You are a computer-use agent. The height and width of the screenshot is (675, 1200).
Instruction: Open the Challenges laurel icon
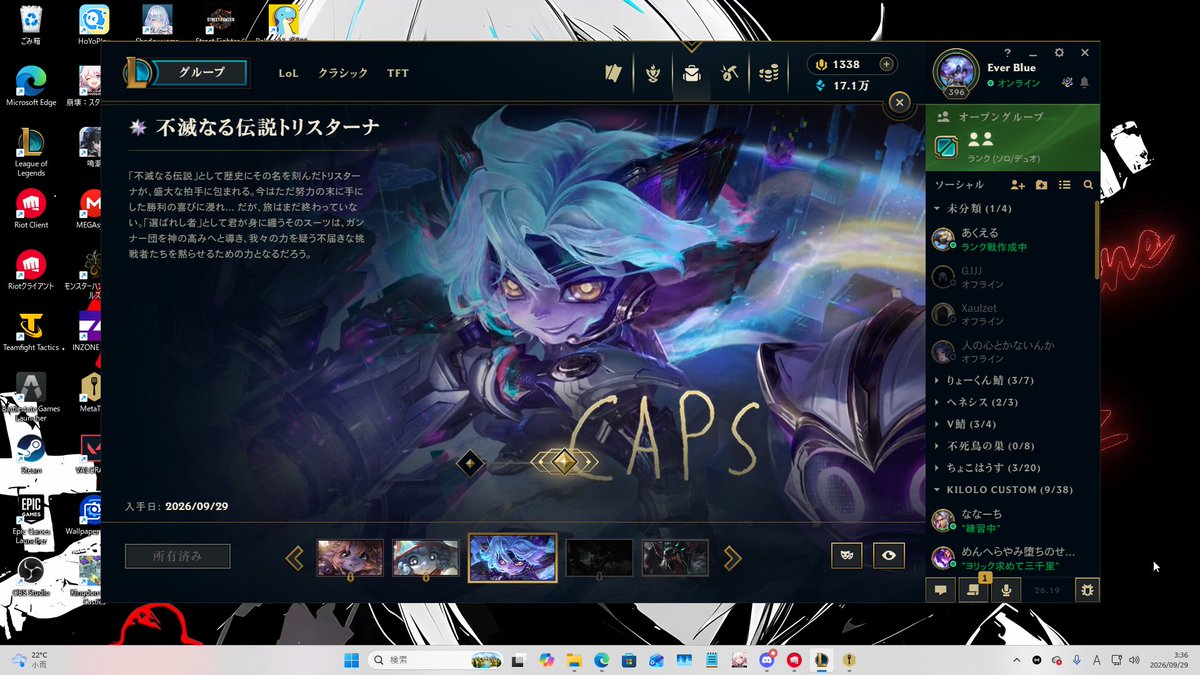pyautogui.click(x=653, y=73)
